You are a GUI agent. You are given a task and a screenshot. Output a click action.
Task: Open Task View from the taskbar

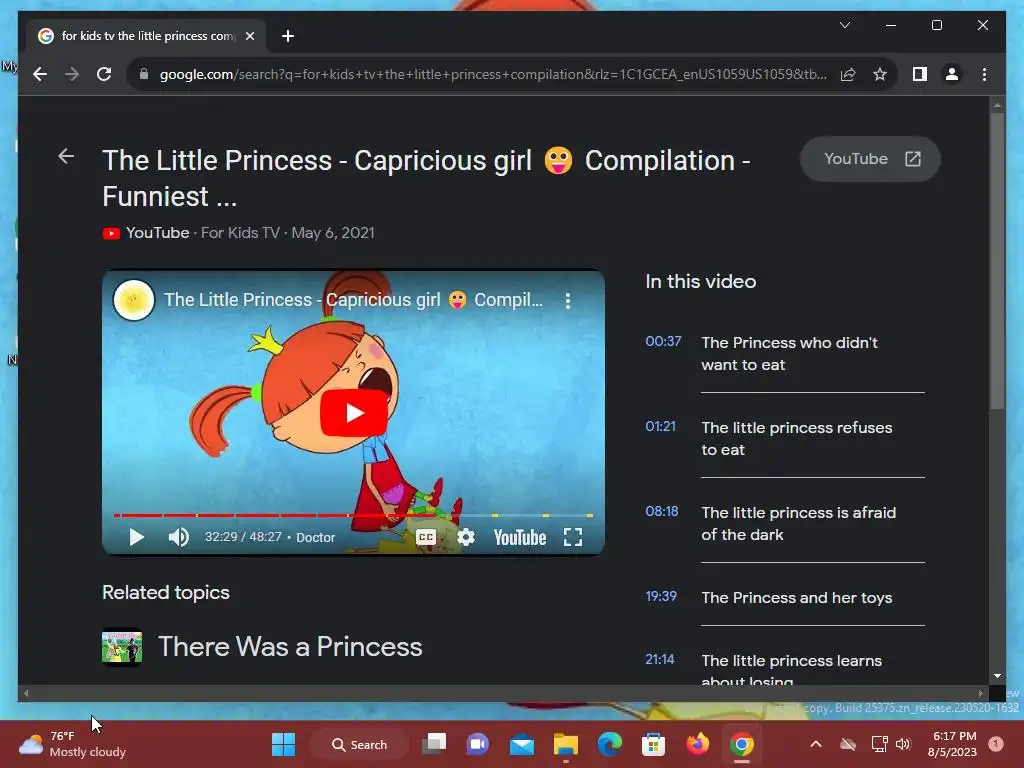pos(434,744)
